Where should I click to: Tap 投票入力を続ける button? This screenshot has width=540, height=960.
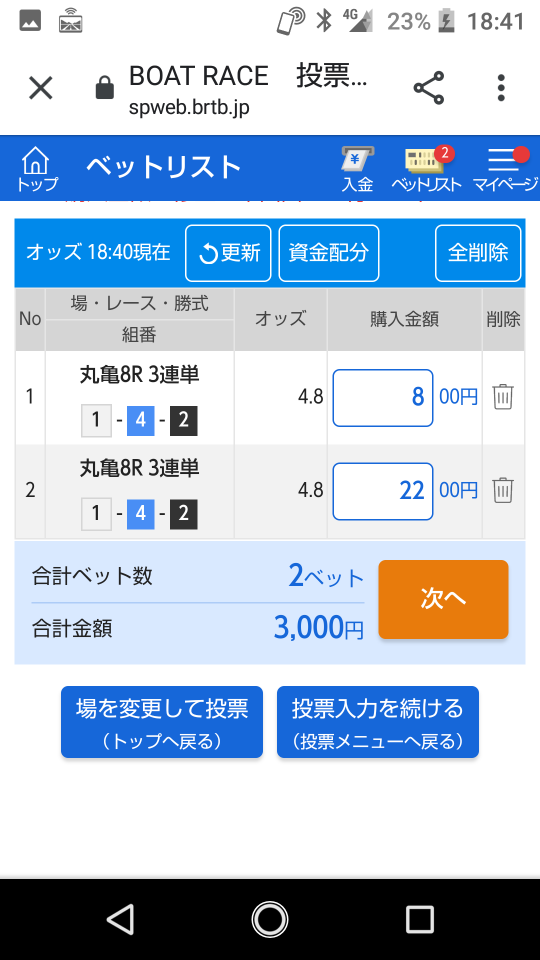click(378, 722)
